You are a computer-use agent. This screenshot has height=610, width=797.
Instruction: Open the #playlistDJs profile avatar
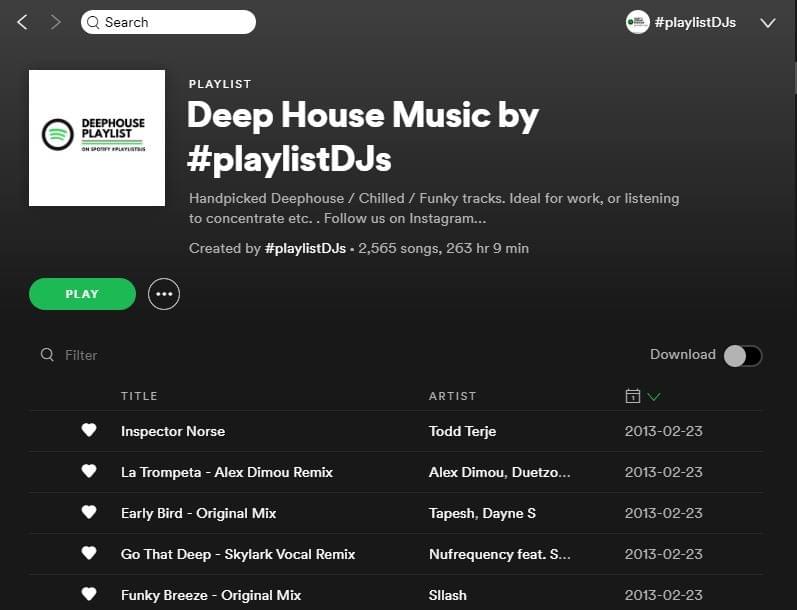637,22
